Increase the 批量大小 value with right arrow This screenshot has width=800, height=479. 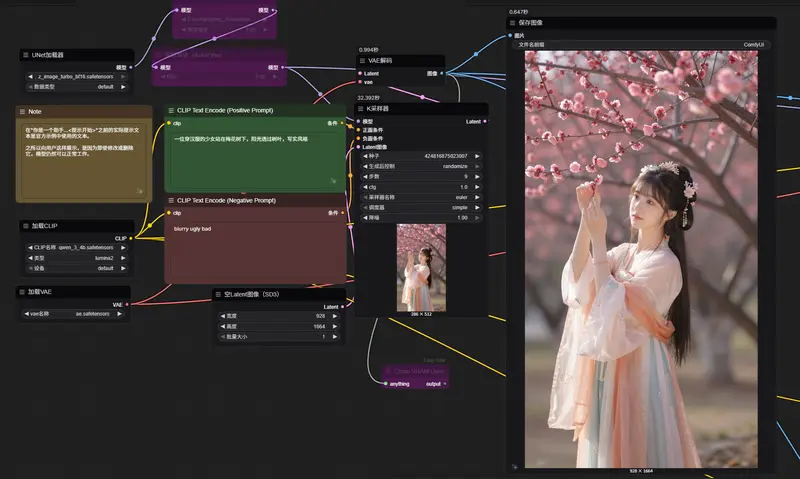tap(335, 337)
